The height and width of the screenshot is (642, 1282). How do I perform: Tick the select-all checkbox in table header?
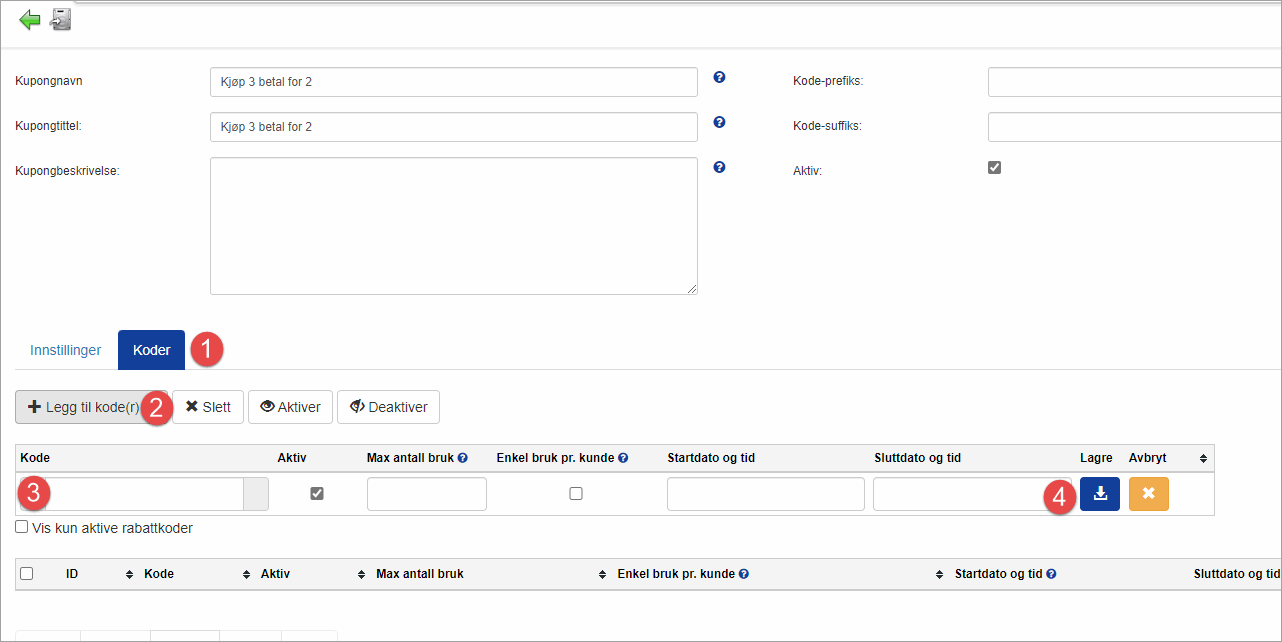point(27,574)
